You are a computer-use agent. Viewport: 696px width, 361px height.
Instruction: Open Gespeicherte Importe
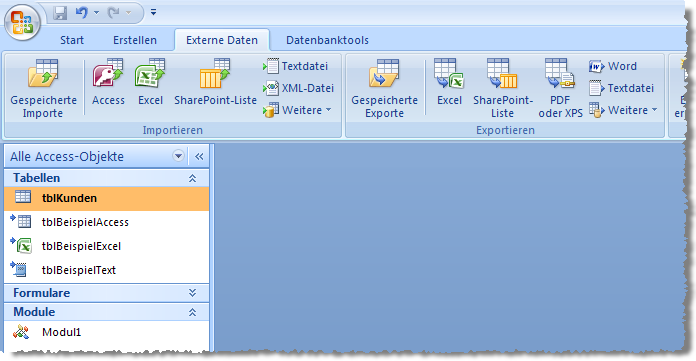point(43,88)
